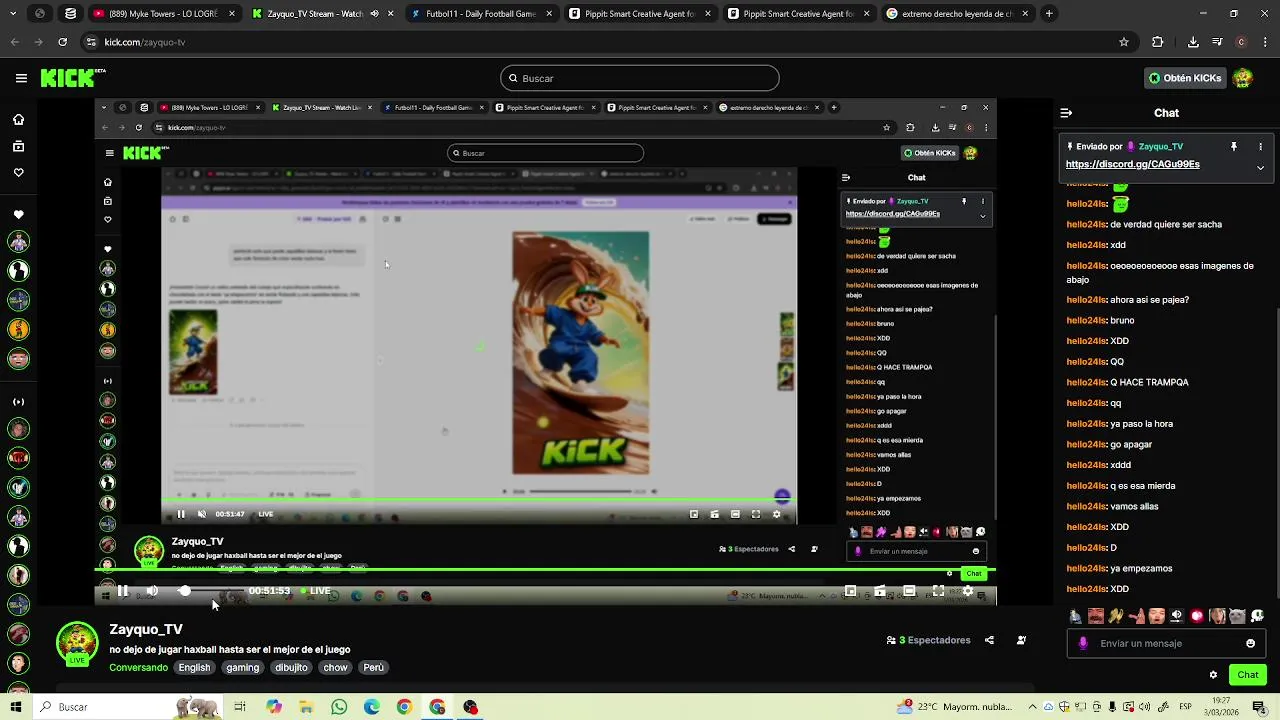
Task: Open tab search dropdown arrow
Action: (x=14, y=14)
